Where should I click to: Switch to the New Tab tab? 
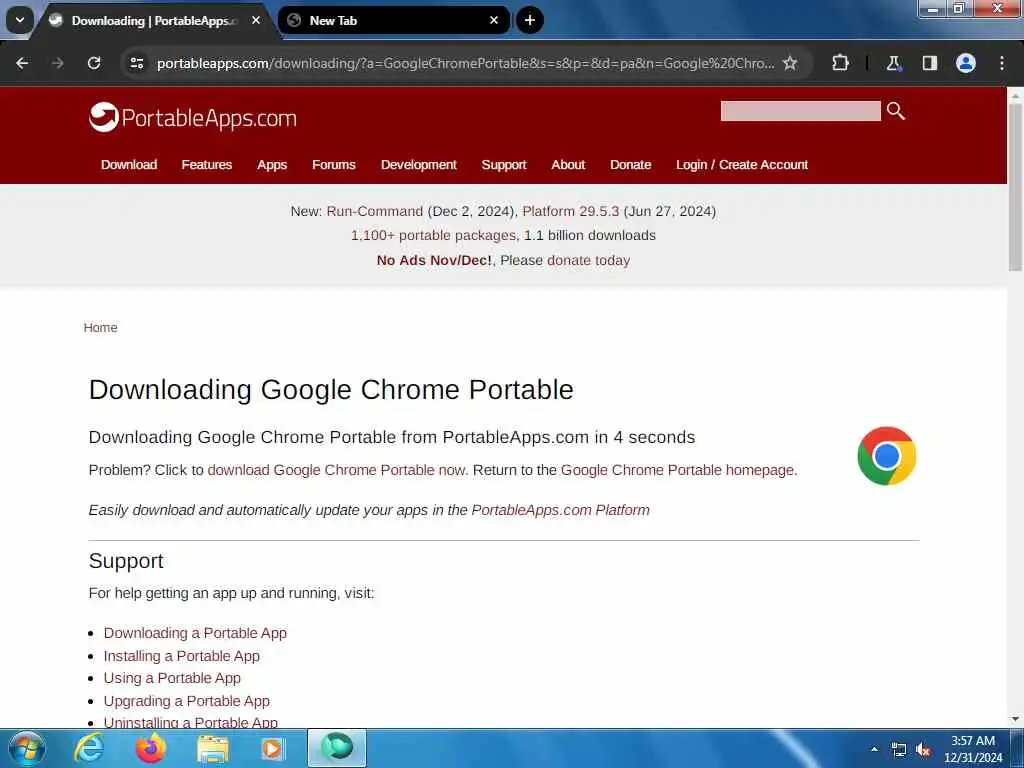click(392, 20)
